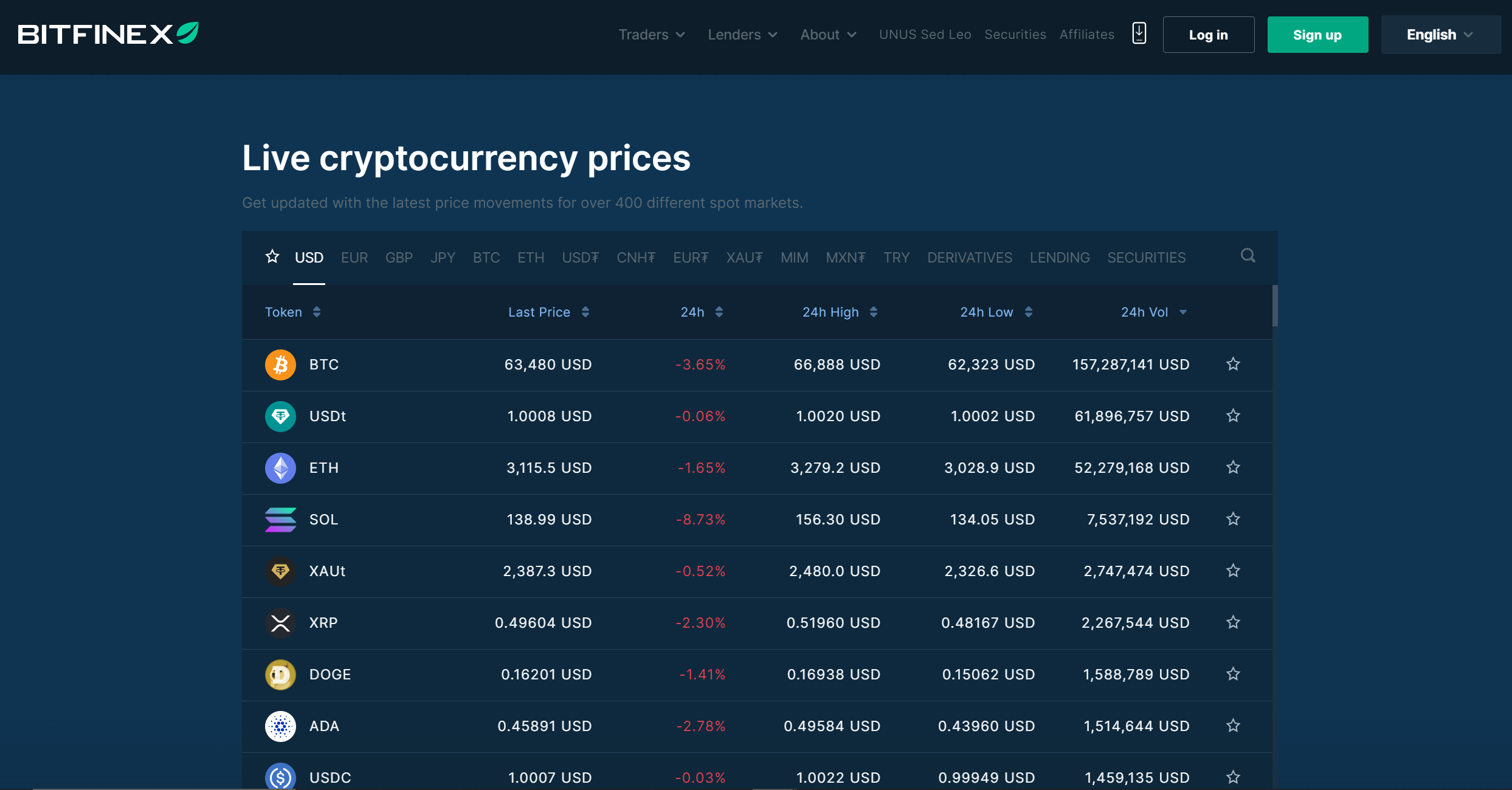The image size is (1512, 790).
Task: Sort table by Token column
Action: [x=292, y=312]
